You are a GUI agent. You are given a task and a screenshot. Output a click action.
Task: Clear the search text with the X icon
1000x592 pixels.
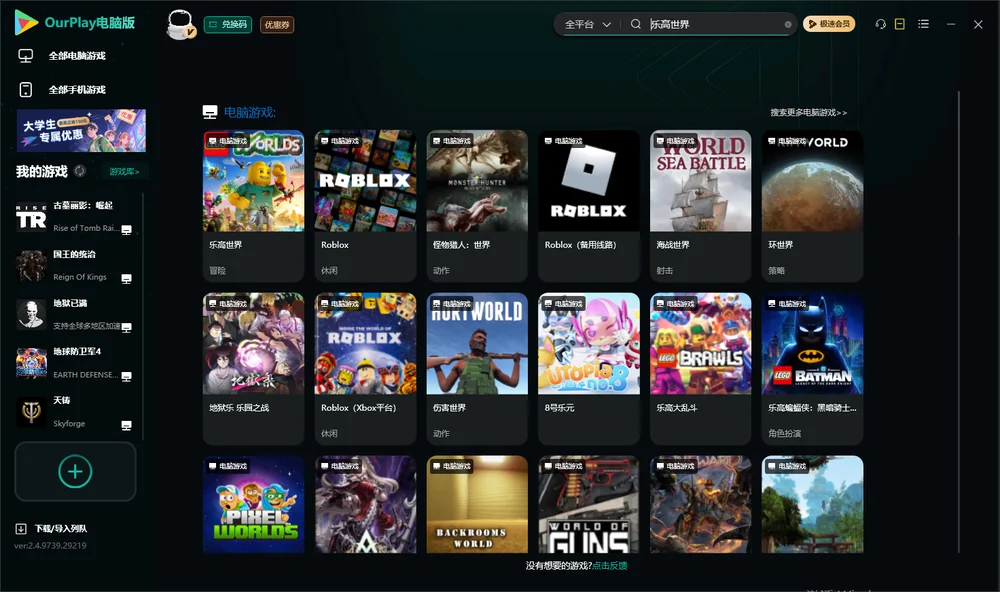788,24
